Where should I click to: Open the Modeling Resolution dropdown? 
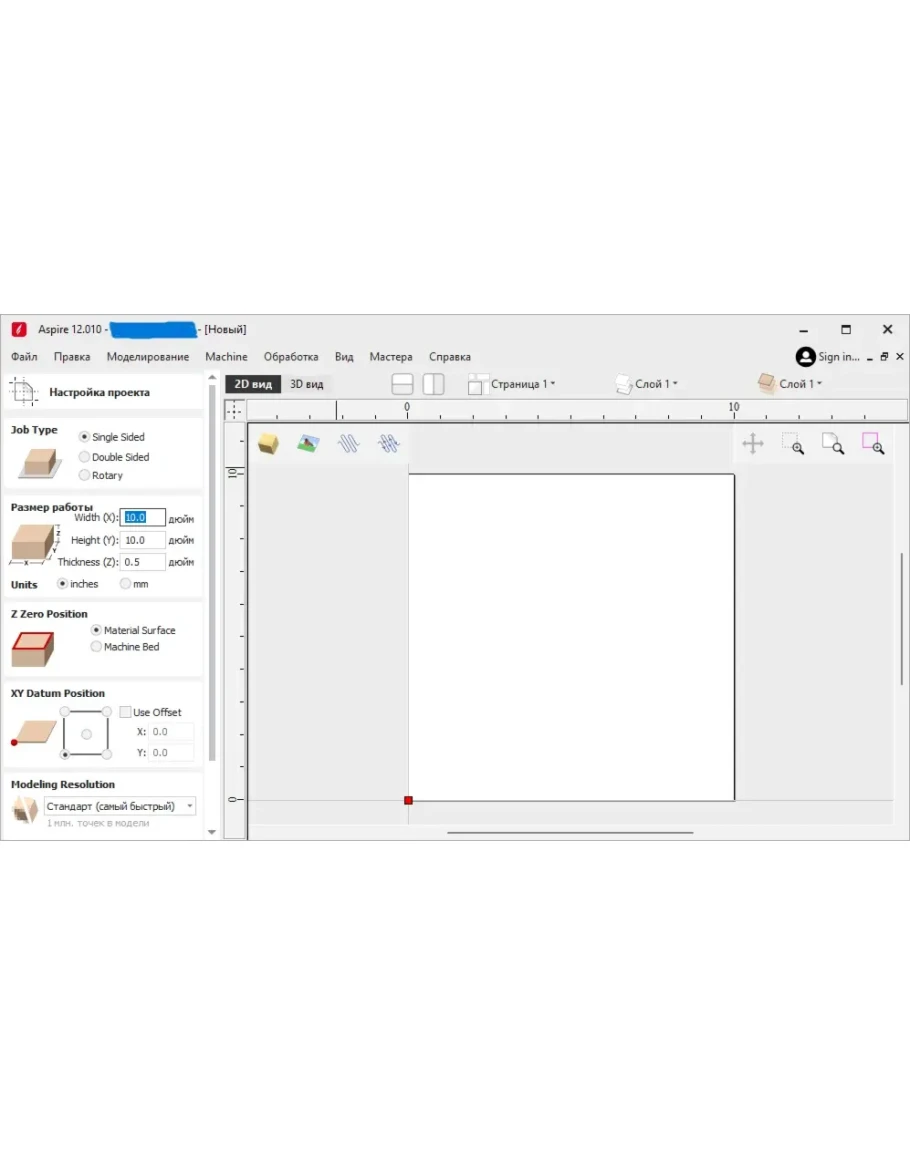click(120, 806)
